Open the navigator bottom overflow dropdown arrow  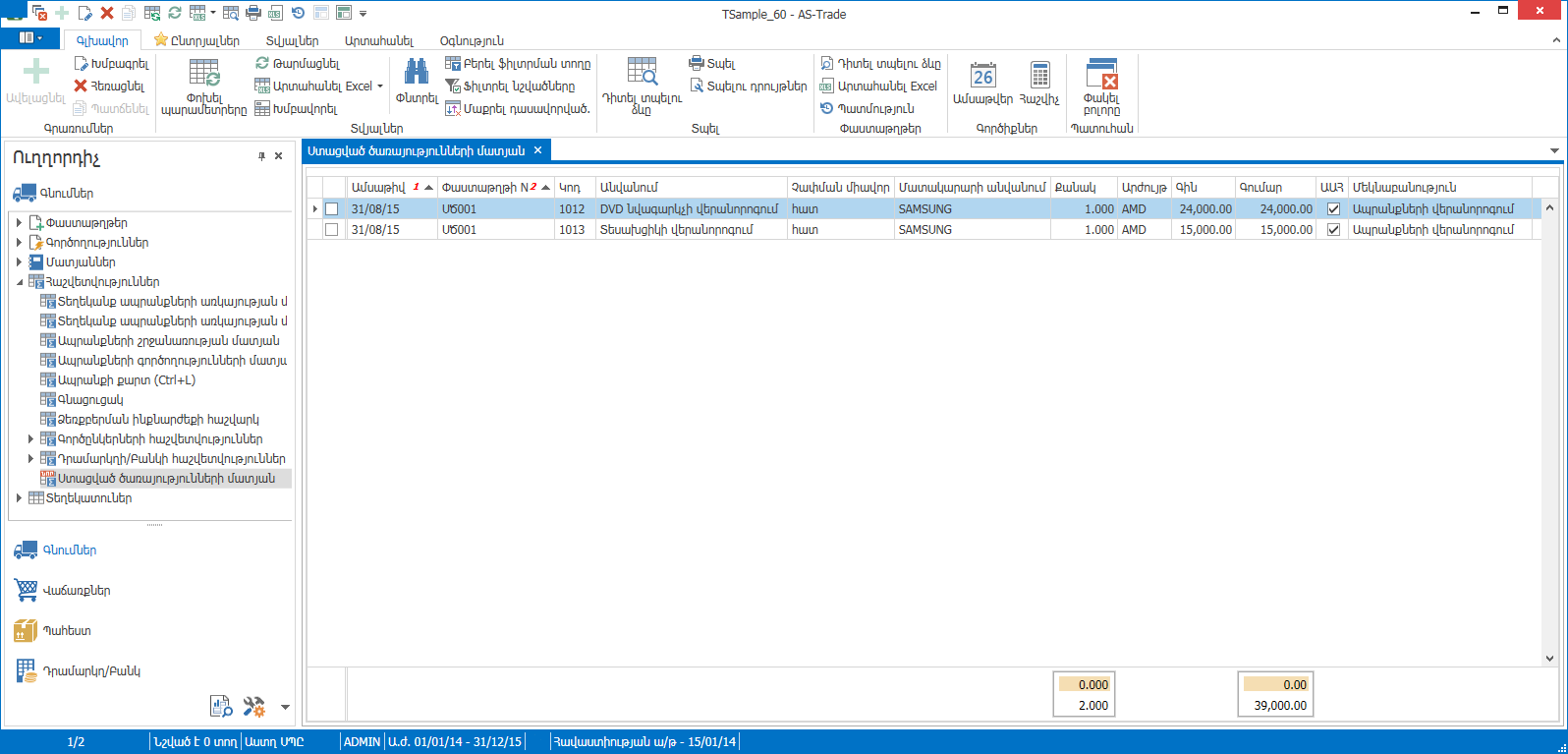(x=285, y=707)
